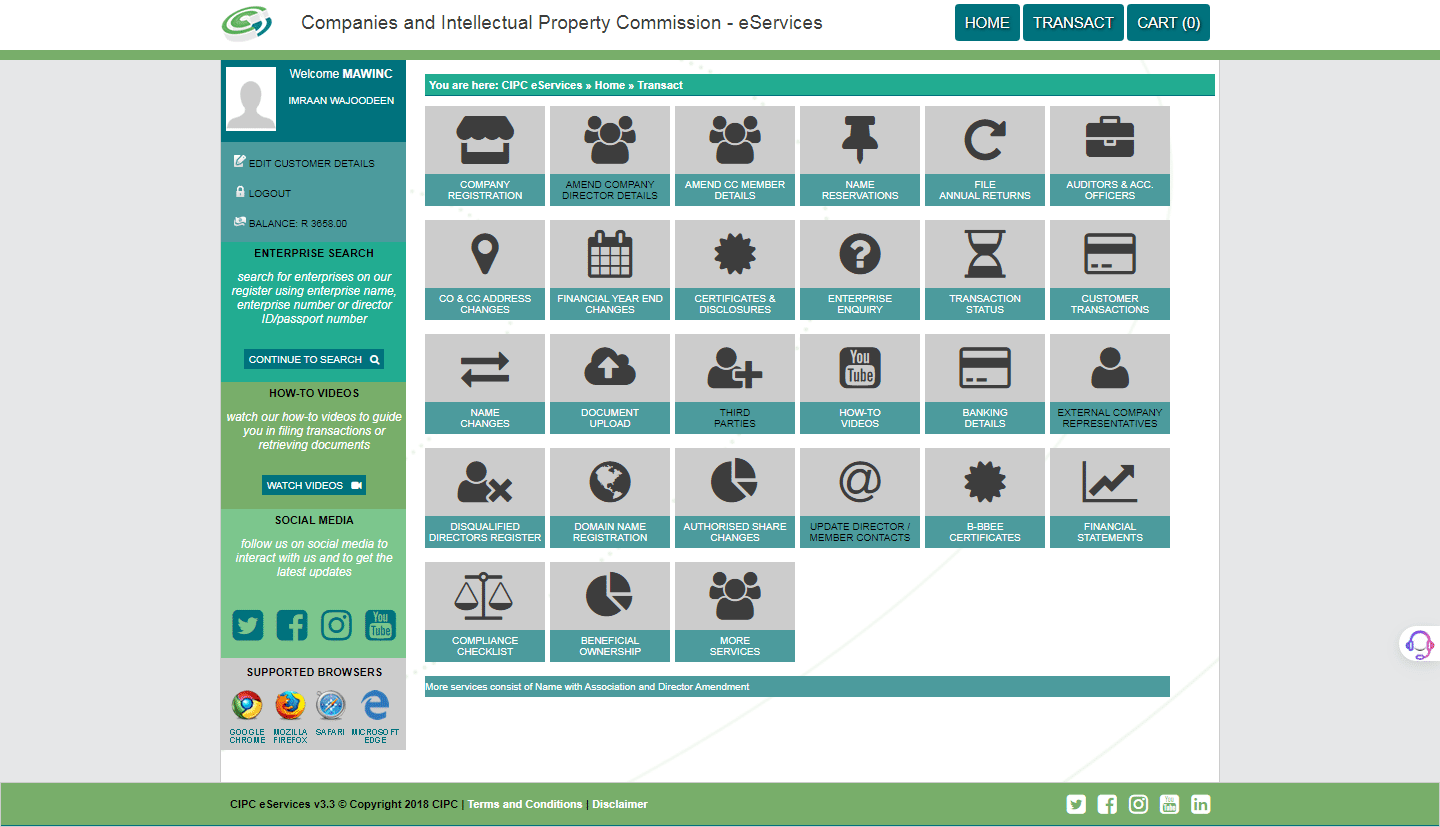
Task: Click the floating chat support bubble
Action: click(1418, 645)
